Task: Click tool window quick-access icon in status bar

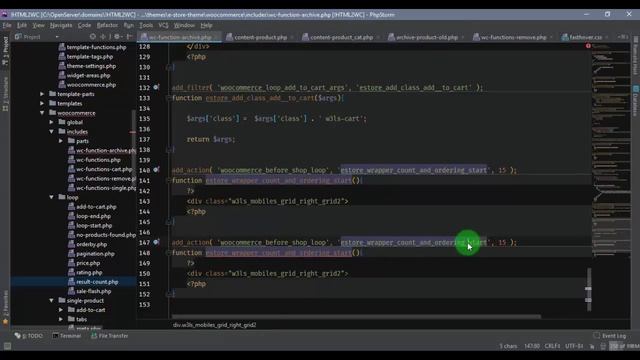Action: point(7,347)
